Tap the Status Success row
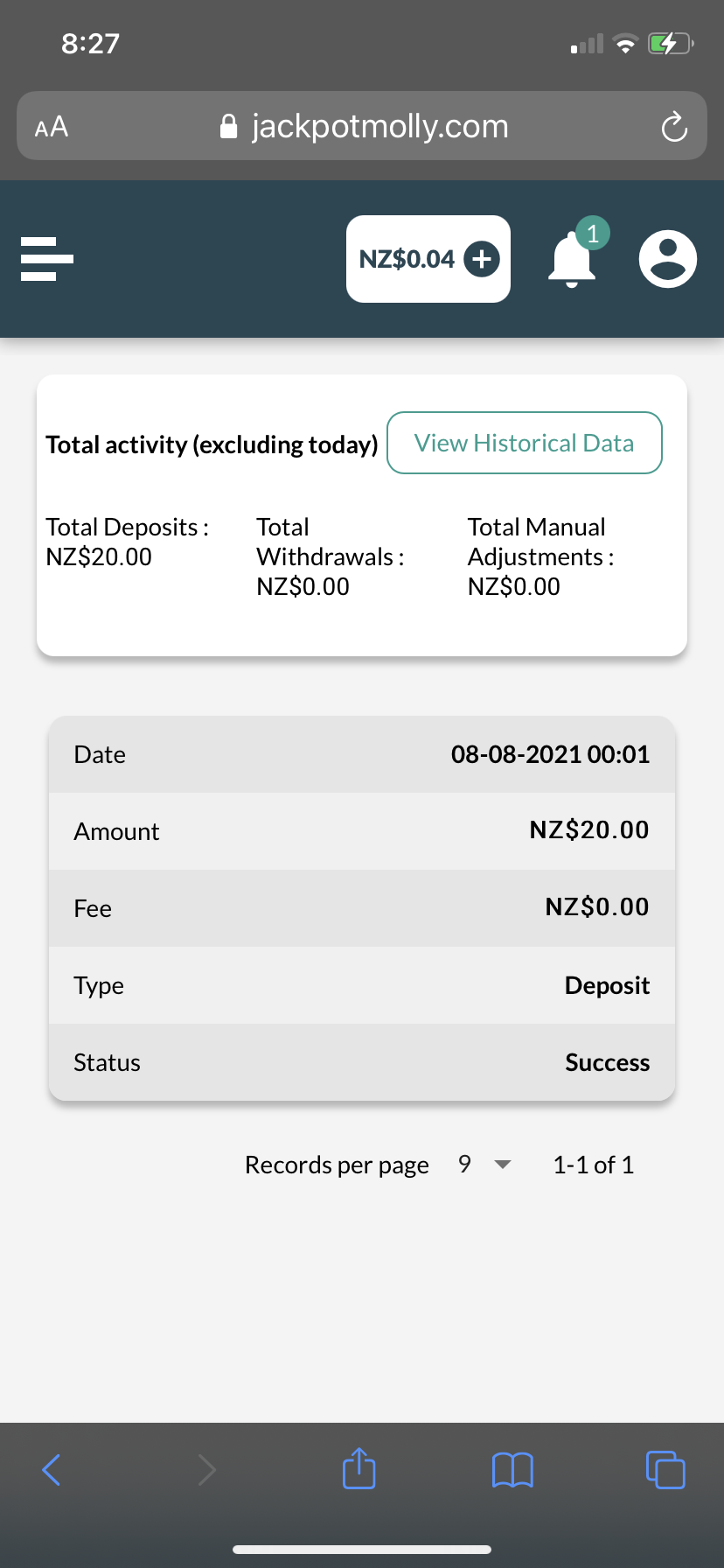This screenshot has width=724, height=1568. coord(362,1062)
